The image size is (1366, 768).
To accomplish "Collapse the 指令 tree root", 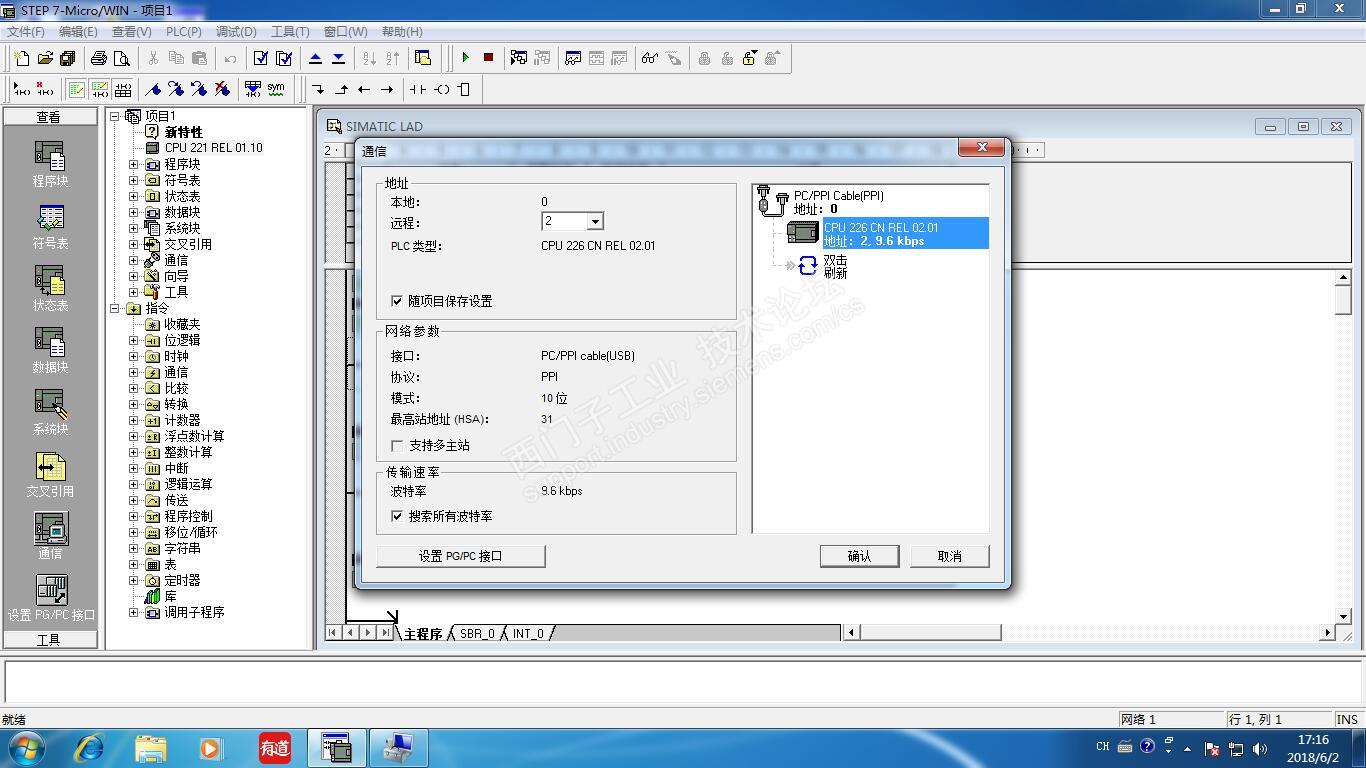I will tap(115, 308).
